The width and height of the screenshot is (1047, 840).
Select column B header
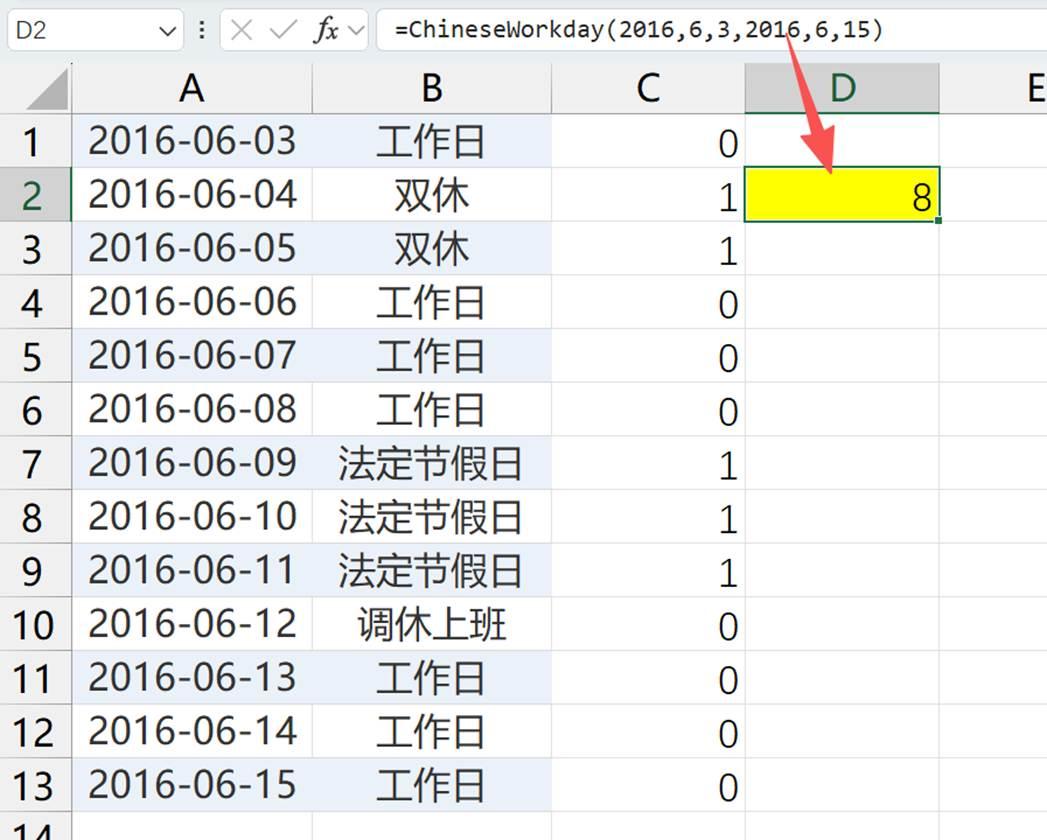pyautogui.click(x=432, y=88)
